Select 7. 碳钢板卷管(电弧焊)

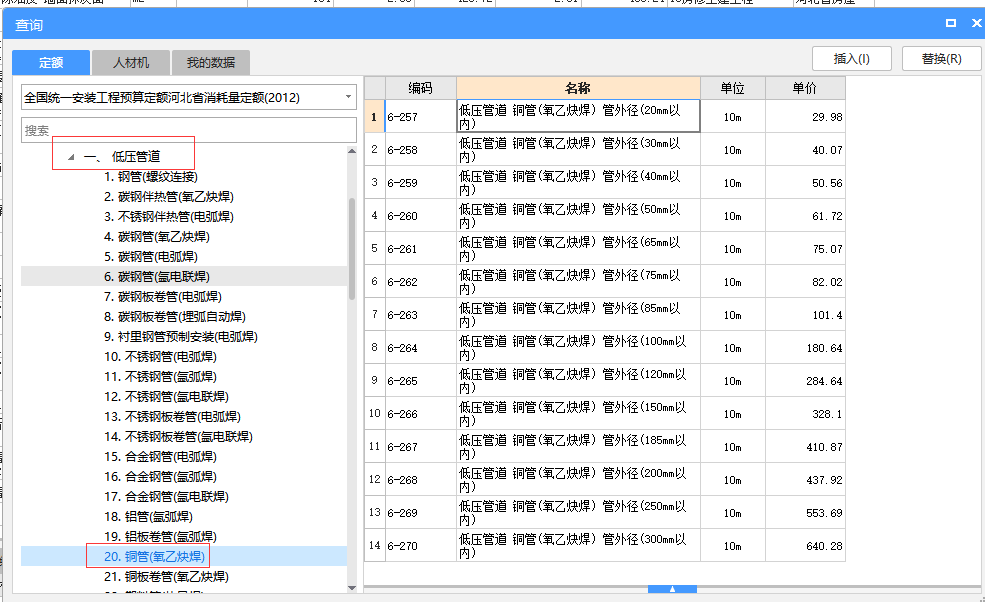pyautogui.click(x=163, y=297)
